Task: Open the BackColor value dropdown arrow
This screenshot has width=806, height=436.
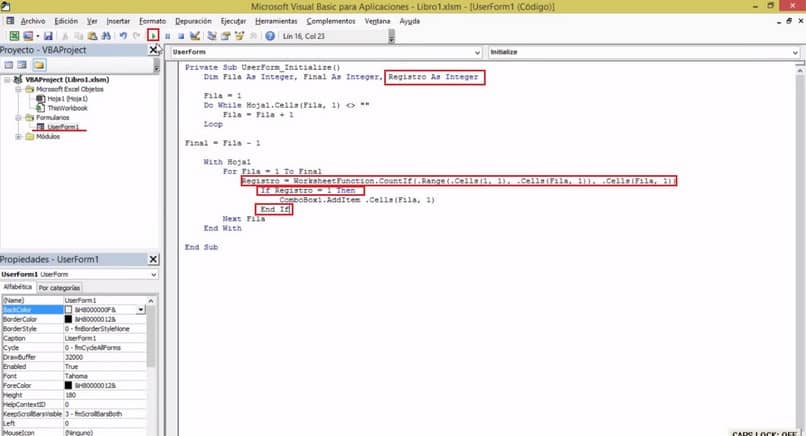Action: (x=140, y=310)
